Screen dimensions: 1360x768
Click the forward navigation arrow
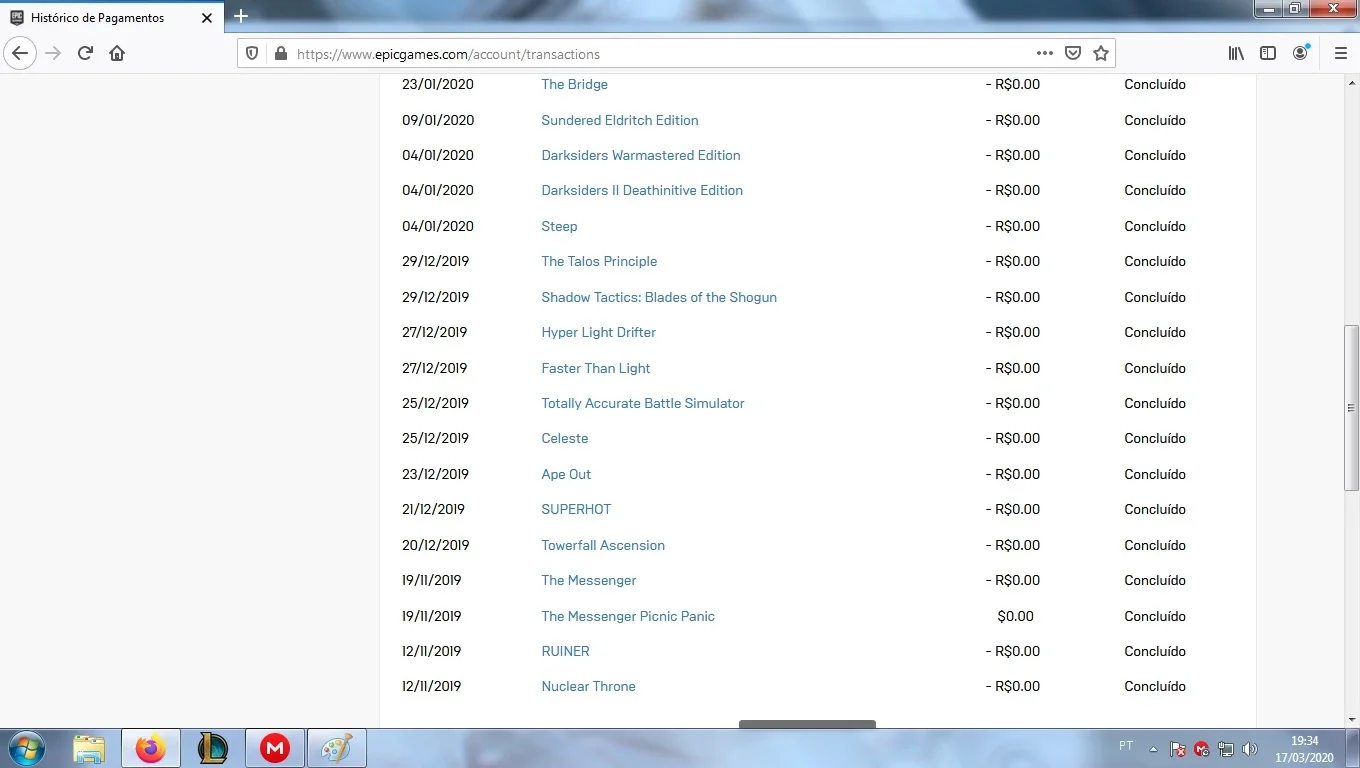tap(53, 53)
